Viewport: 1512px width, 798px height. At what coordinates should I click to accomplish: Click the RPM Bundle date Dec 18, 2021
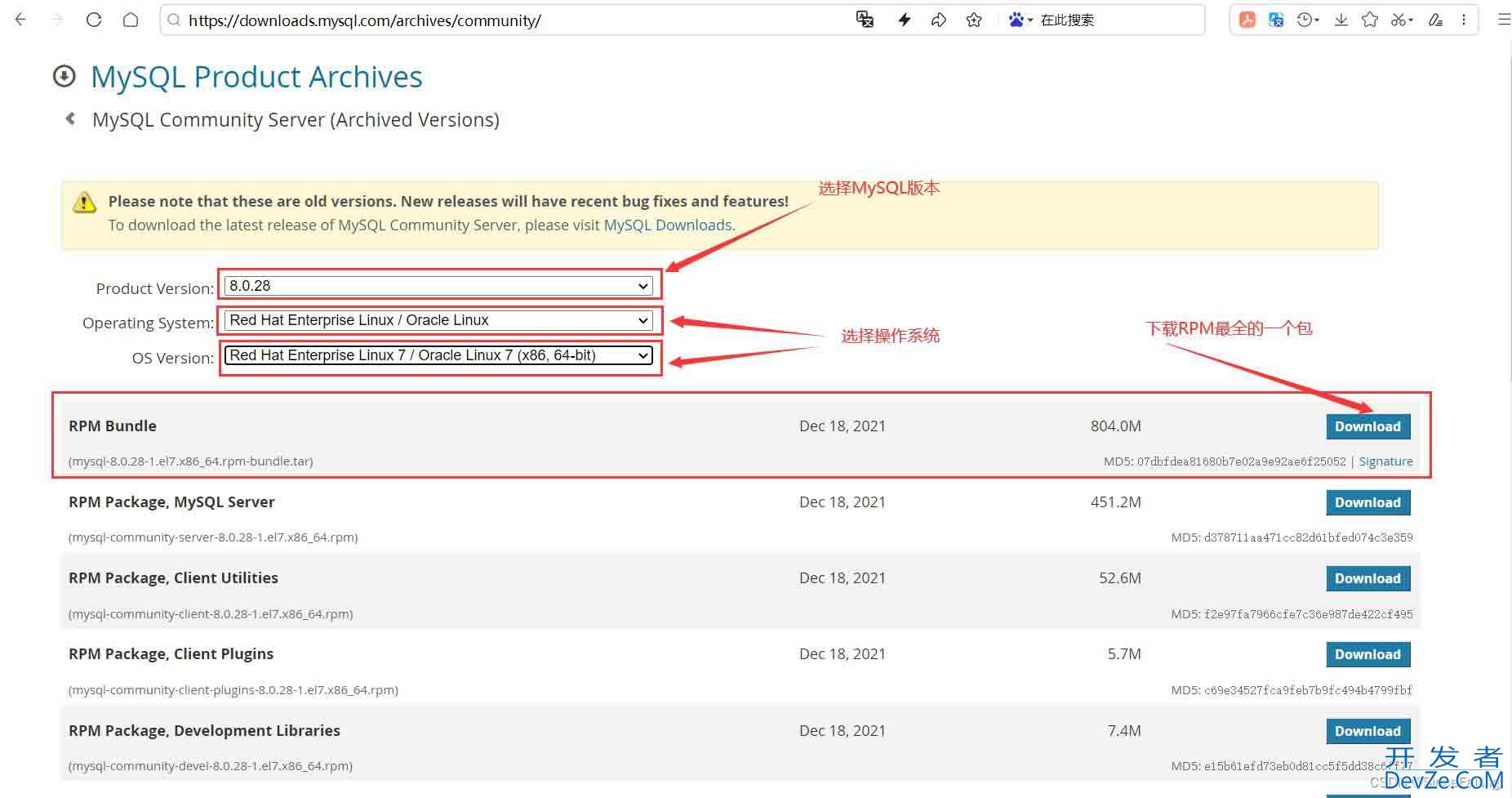(x=843, y=426)
